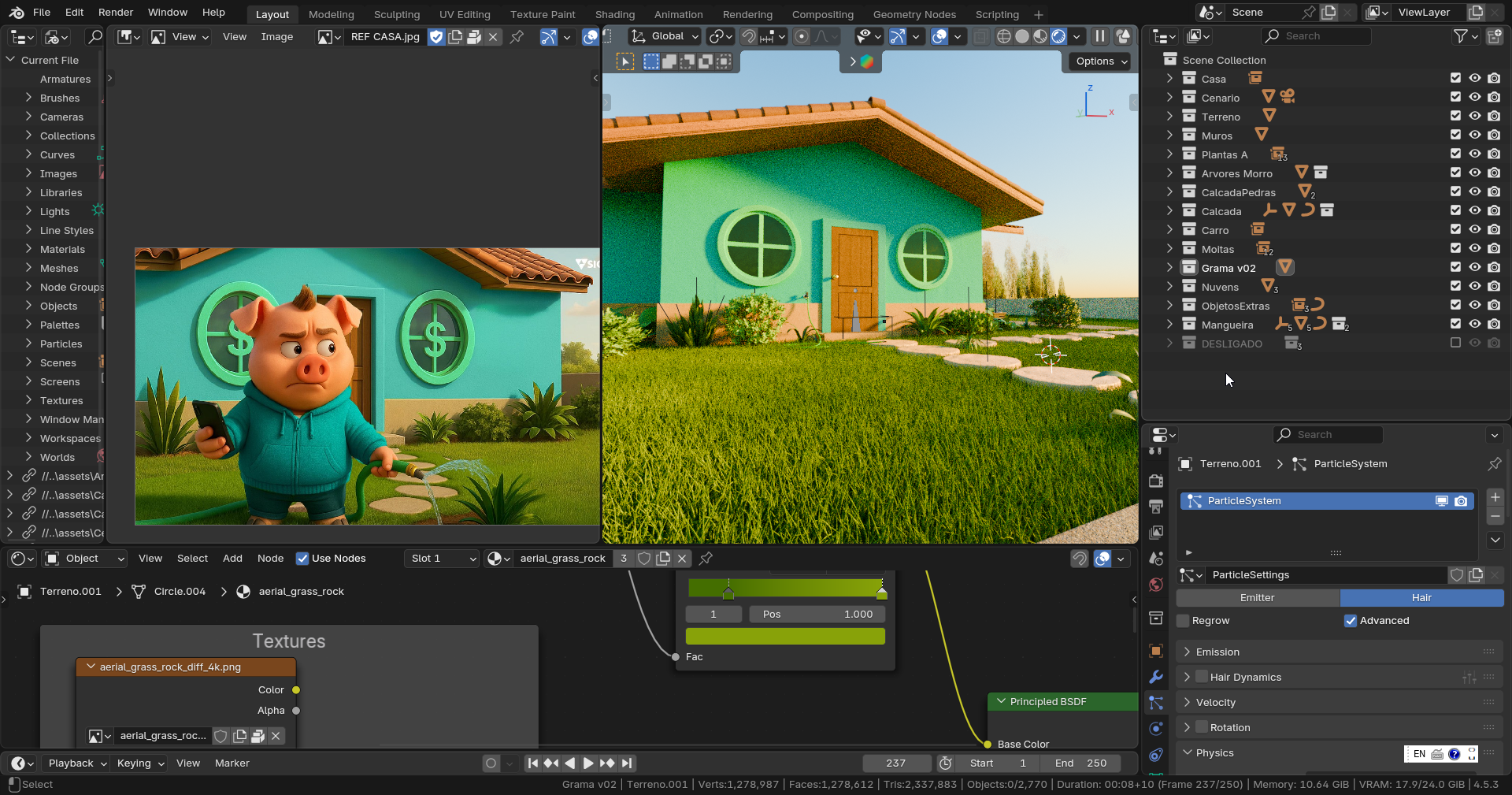
Task: Click the select box tool icon
Action: 625,61
